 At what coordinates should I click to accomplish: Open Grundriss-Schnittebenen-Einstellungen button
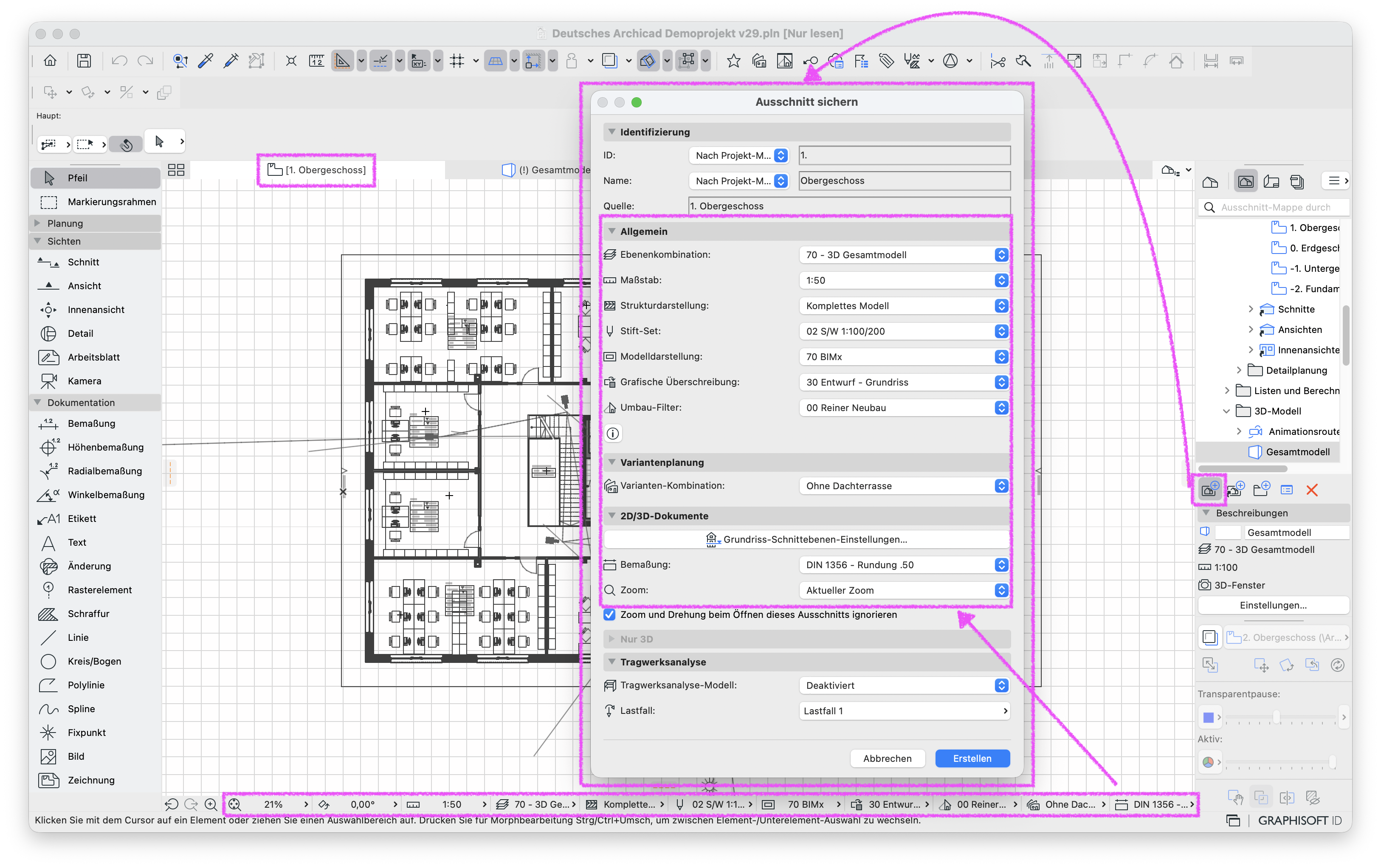coord(806,539)
